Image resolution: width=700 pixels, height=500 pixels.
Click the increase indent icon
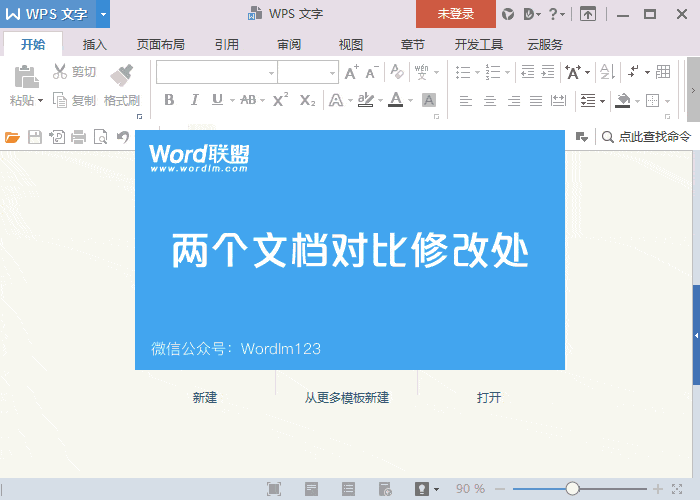point(547,72)
